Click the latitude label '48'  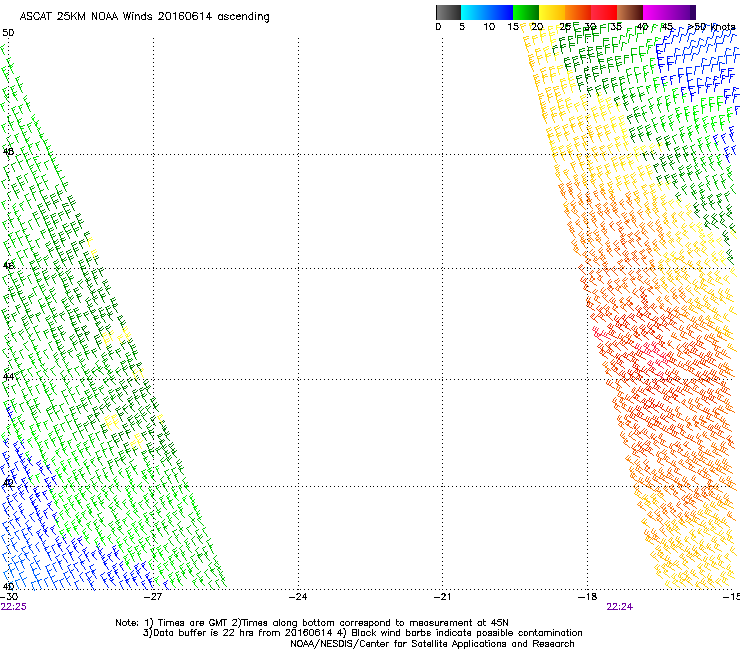8,152
